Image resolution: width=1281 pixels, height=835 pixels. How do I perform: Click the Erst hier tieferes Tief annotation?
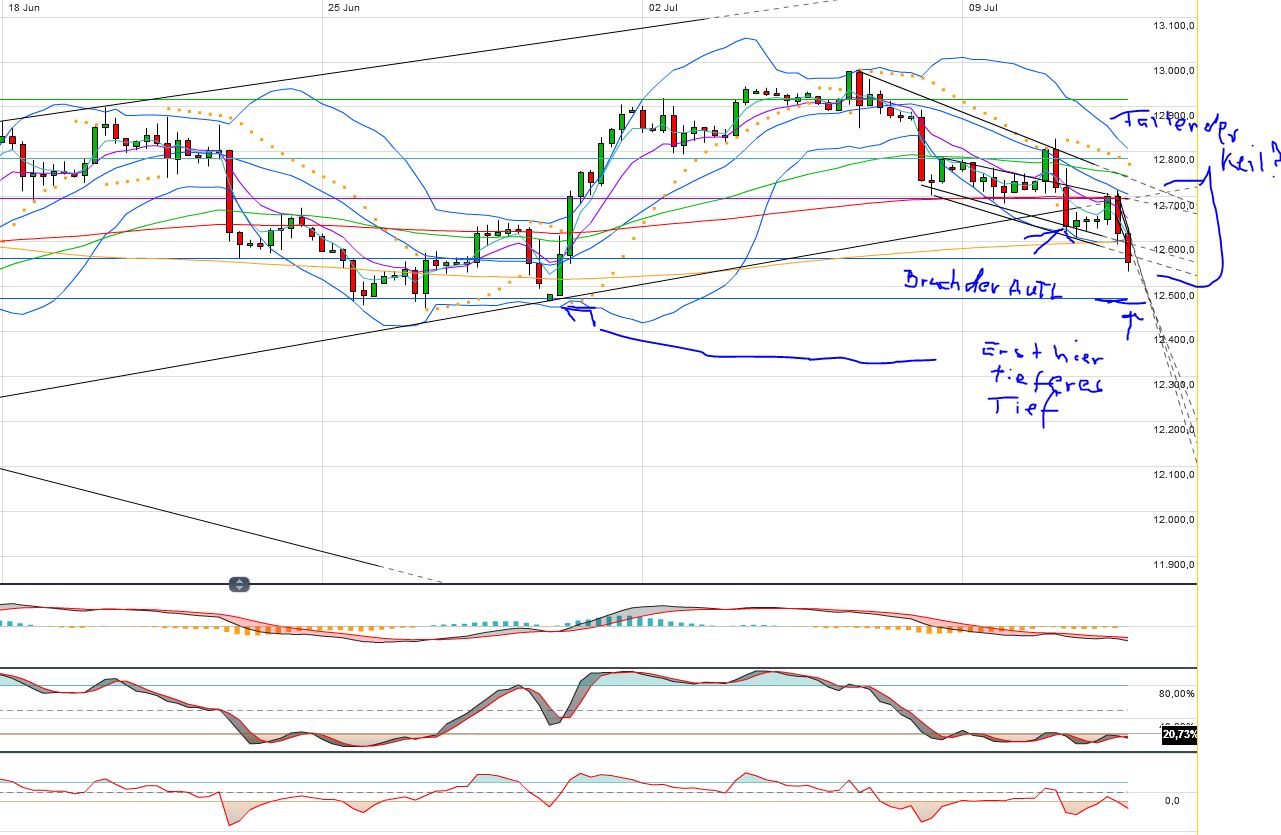[1040, 380]
